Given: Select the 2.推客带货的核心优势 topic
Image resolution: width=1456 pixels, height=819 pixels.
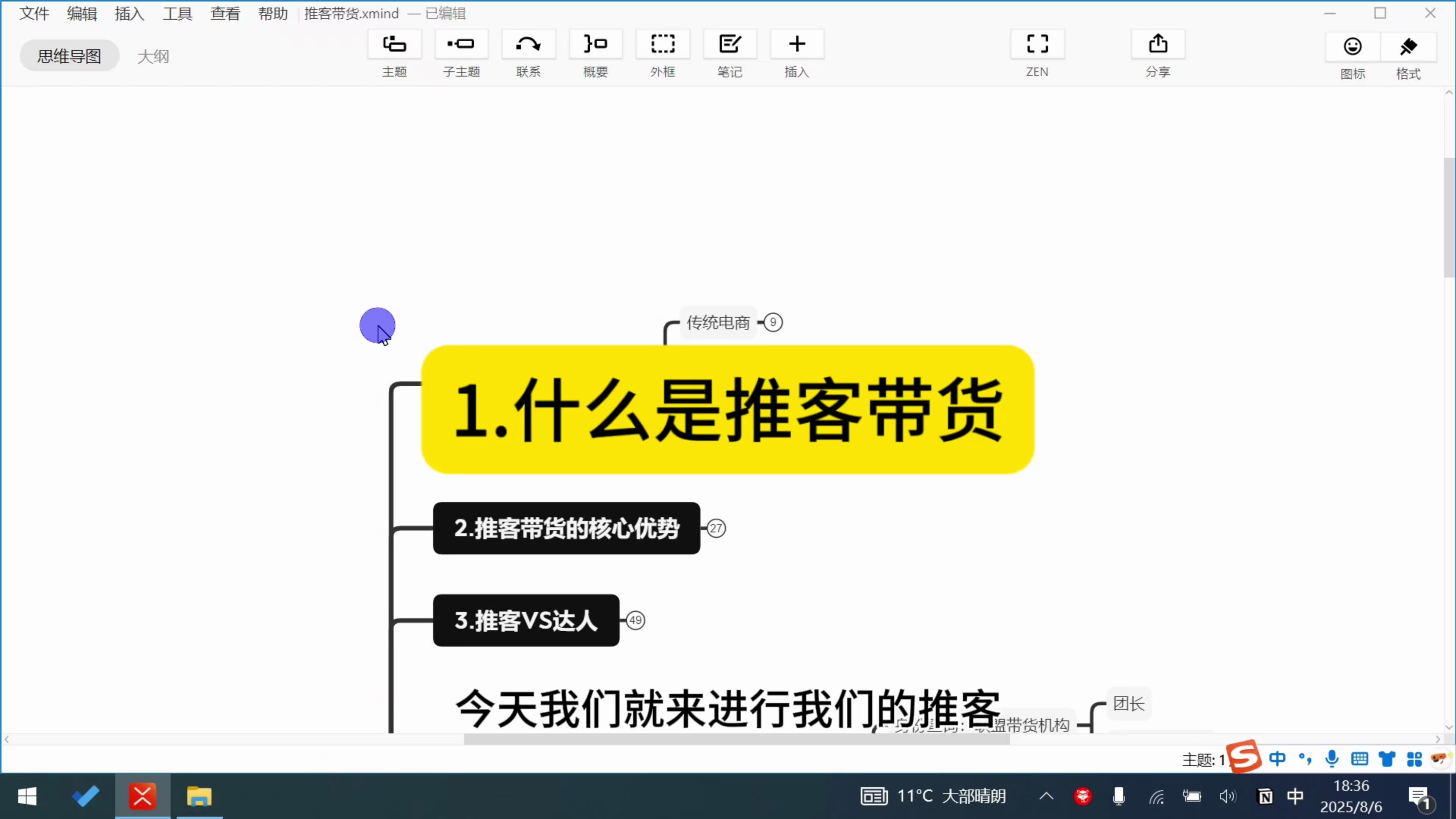Looking at the screenshot, I should 566,528.
